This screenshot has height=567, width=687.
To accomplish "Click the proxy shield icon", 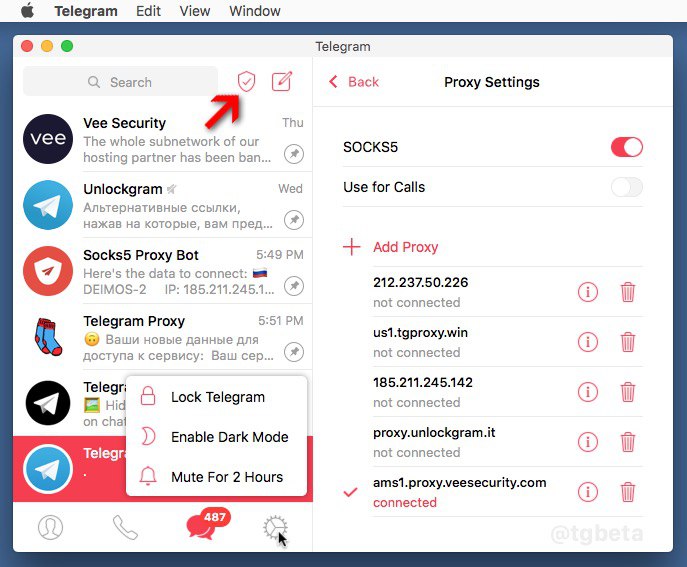I will 246,82.
